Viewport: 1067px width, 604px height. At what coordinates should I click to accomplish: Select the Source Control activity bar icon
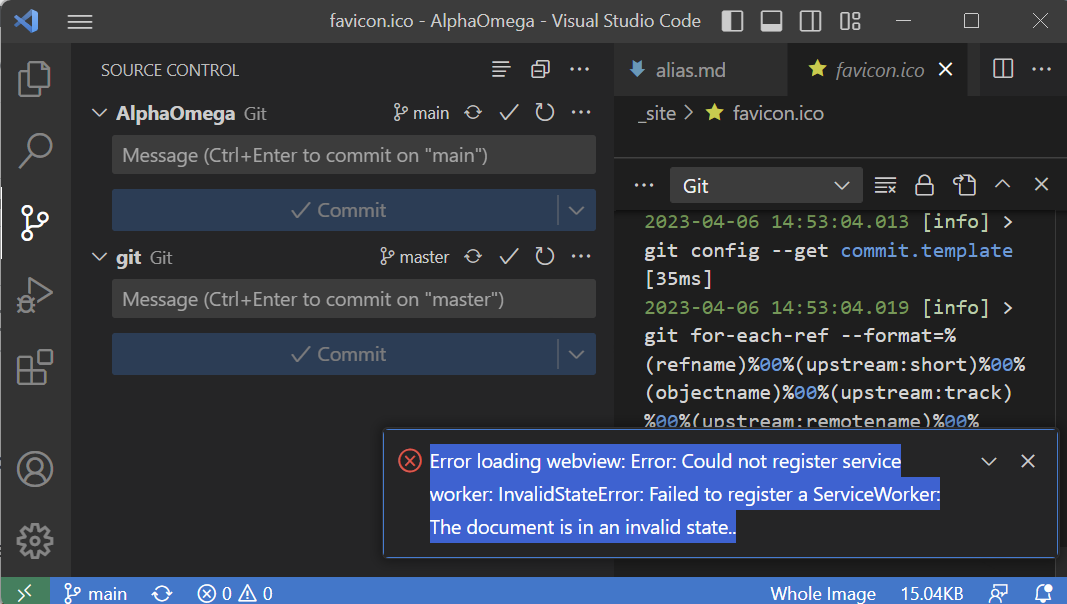pyautogui.click(x=35, y=222)
